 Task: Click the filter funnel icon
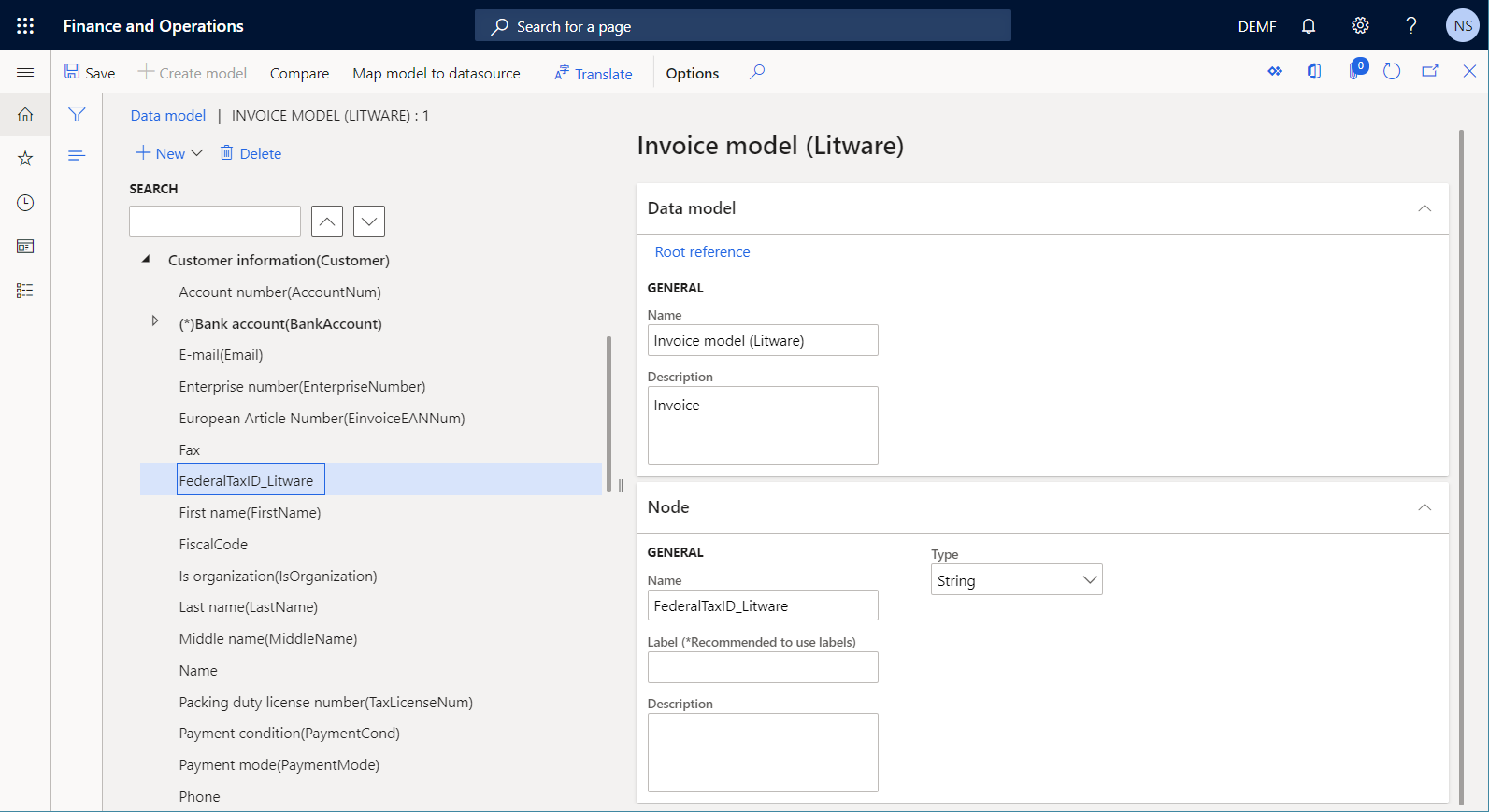click(x=77, y=114)
